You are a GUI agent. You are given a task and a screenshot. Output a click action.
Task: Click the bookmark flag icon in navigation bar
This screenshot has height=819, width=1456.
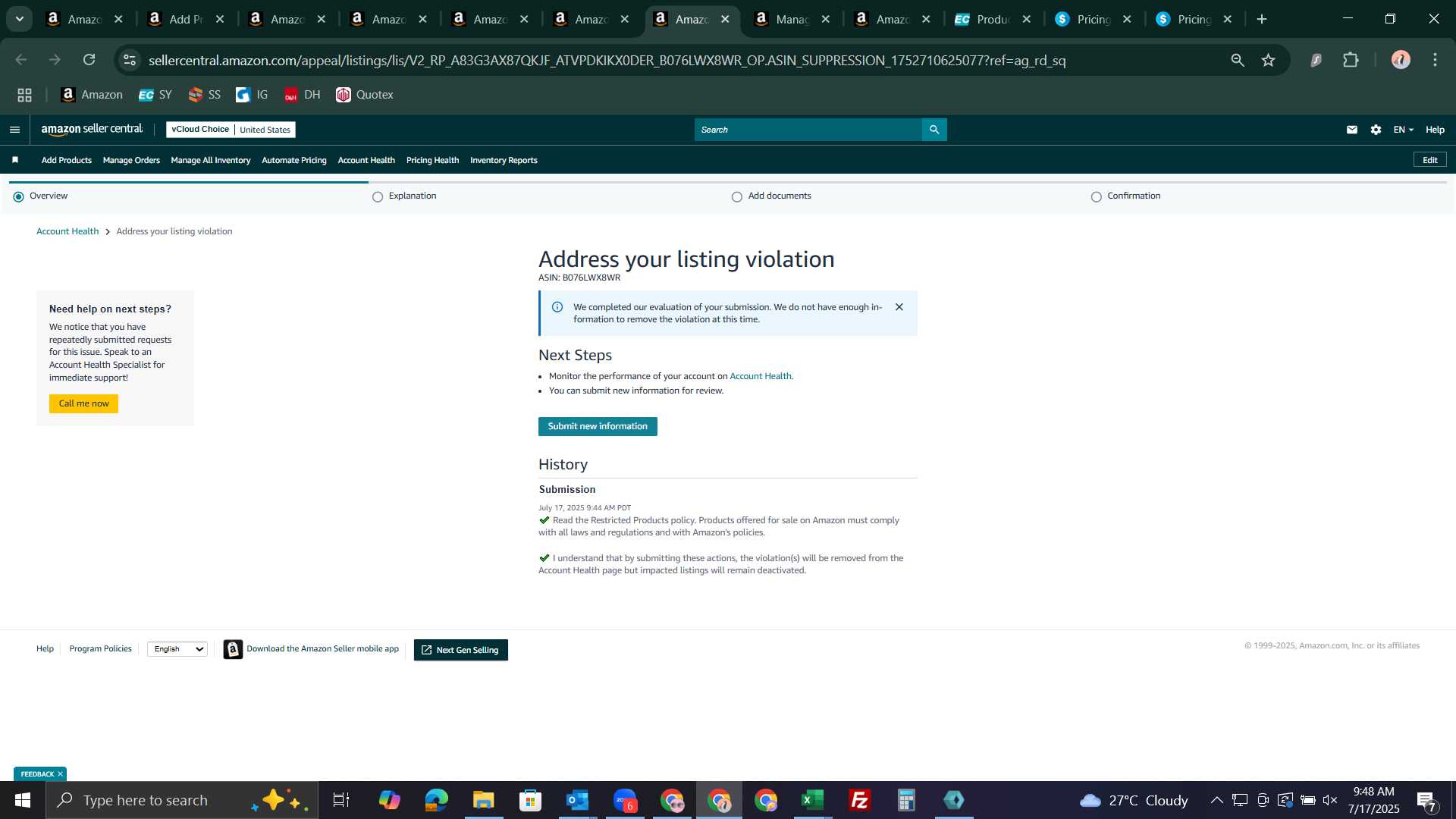15,160
